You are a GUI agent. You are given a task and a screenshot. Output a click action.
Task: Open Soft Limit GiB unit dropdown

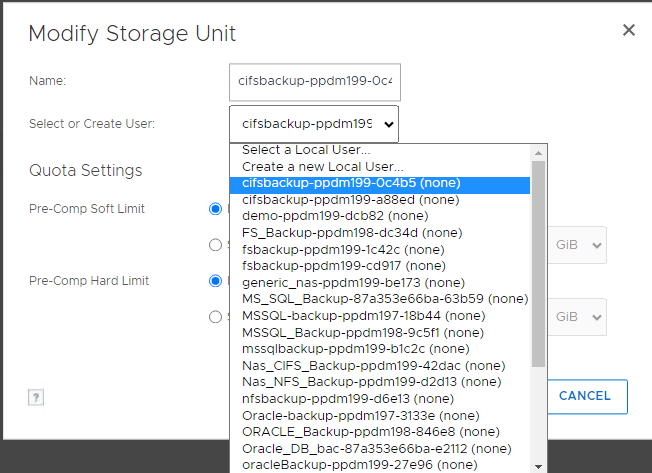pyautogui.click(x=580, y=244)
